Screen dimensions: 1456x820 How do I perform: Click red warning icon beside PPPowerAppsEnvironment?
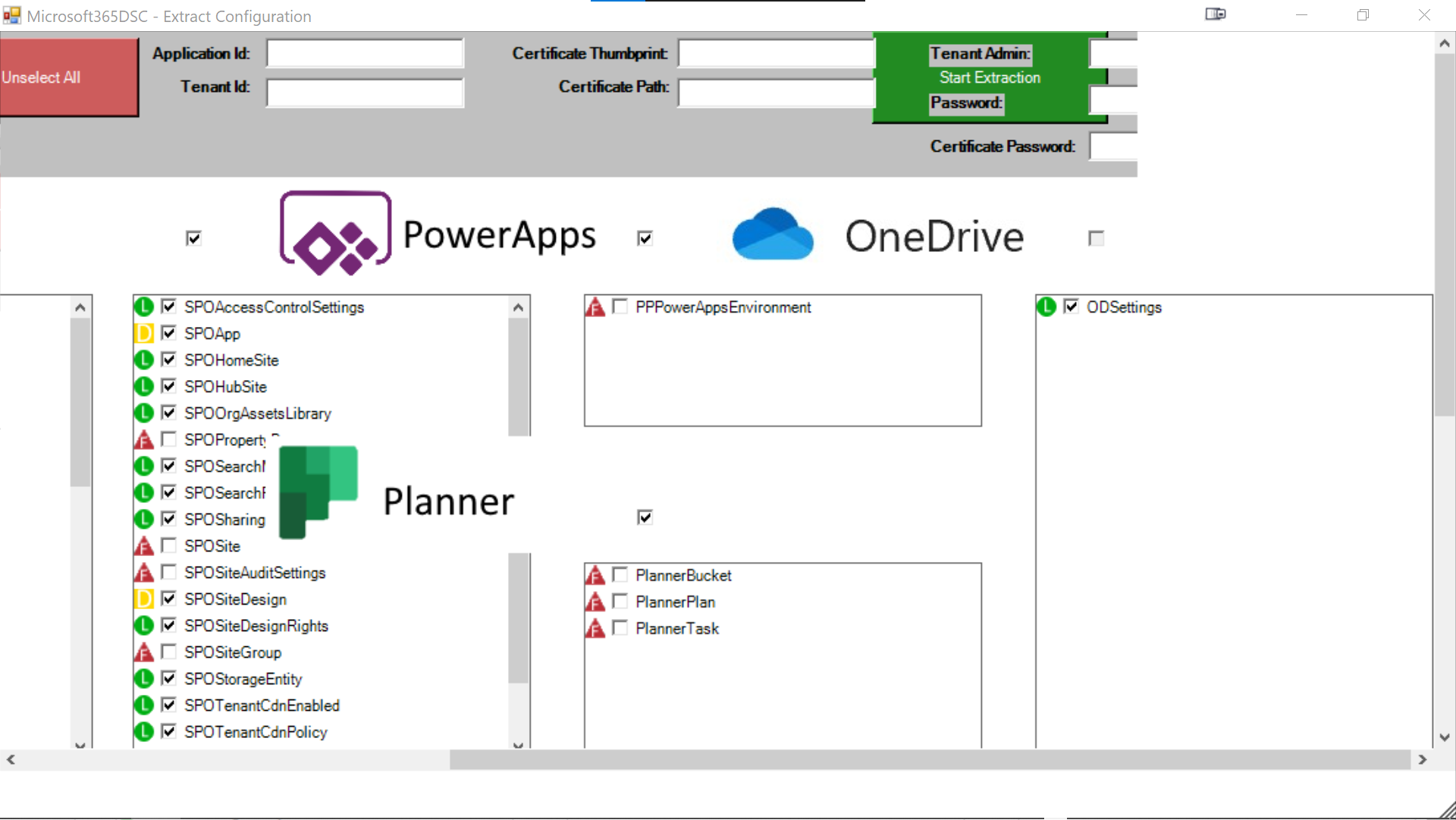(x=595, y=307)
